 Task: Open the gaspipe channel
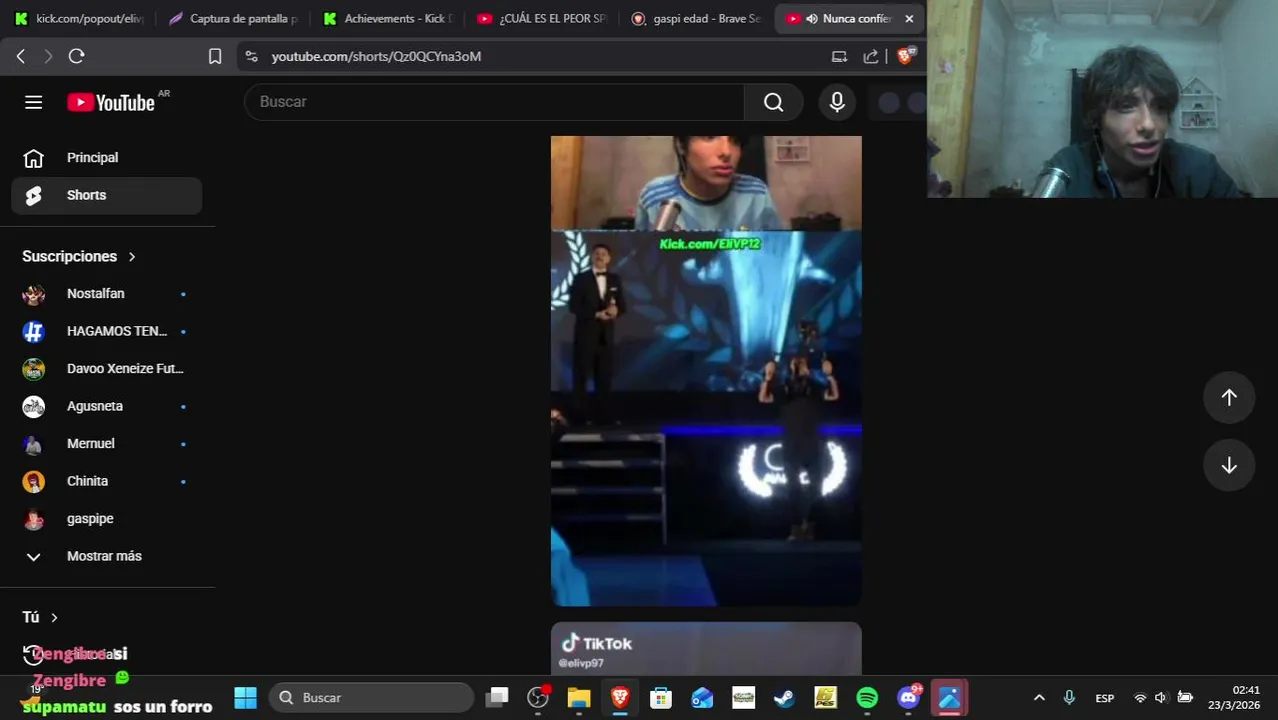pyautogui.click(x=107, y=519)
